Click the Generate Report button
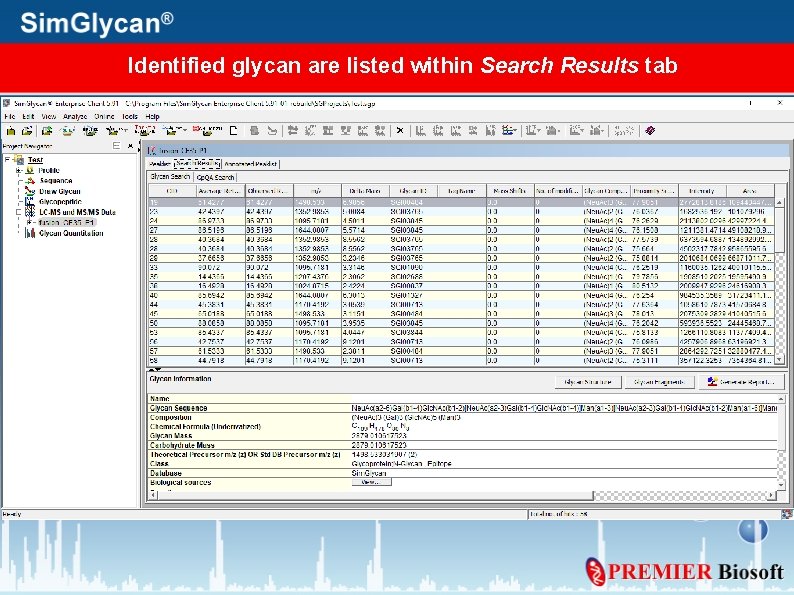Viewport: 794px width, 595px height. tap(741, 382)
